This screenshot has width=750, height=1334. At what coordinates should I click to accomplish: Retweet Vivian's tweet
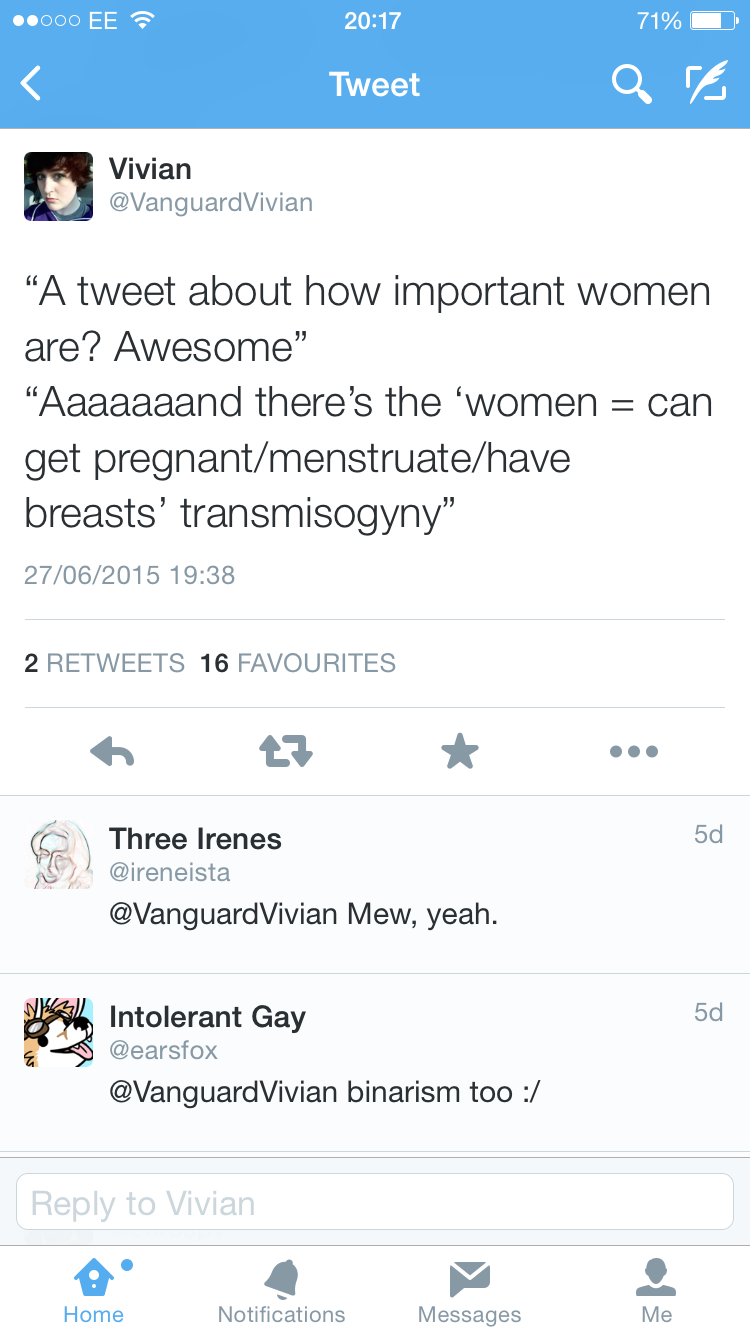pyautogui.click(x=287, y=751)
